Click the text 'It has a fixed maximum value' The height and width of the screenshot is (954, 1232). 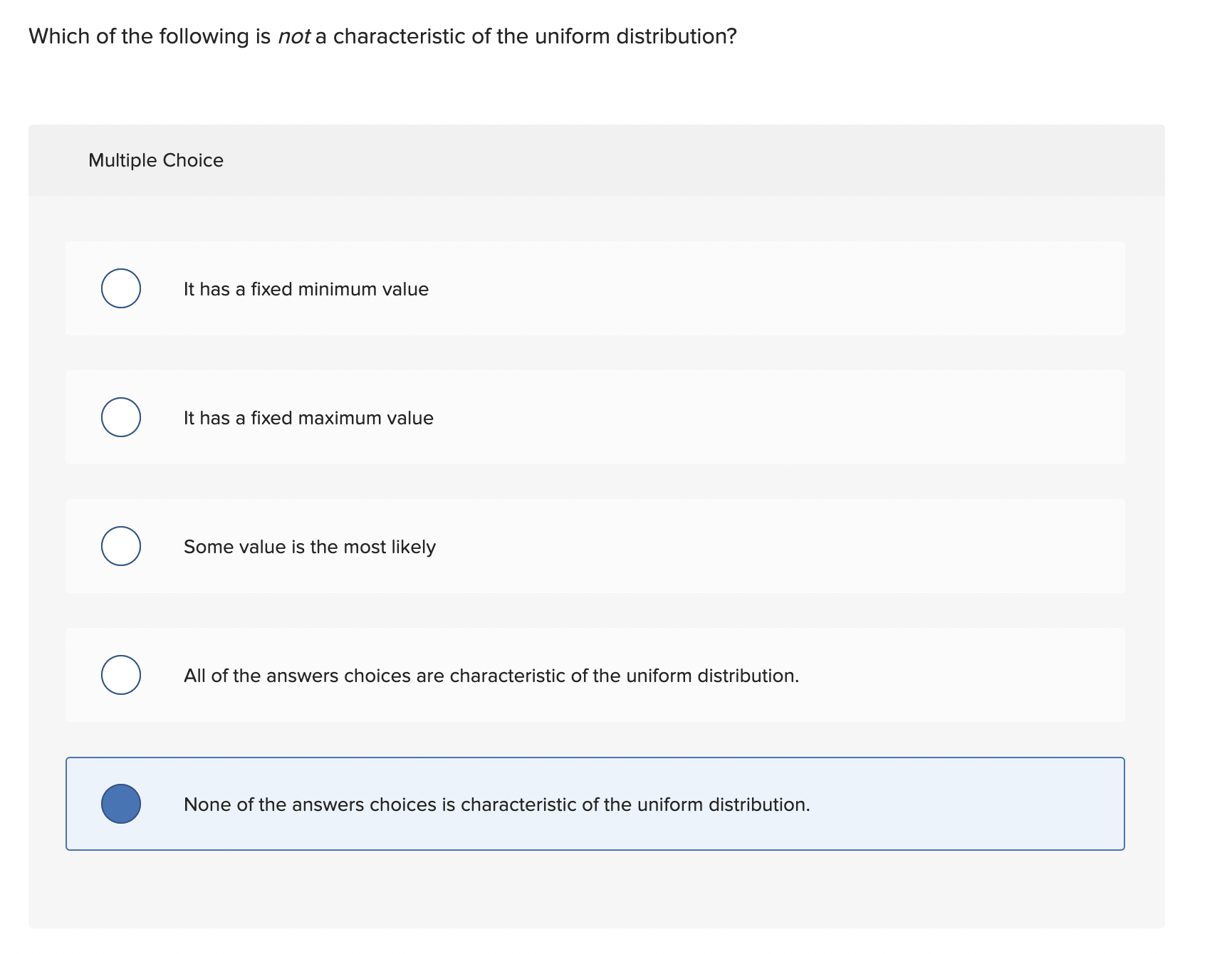pos(309,418)
